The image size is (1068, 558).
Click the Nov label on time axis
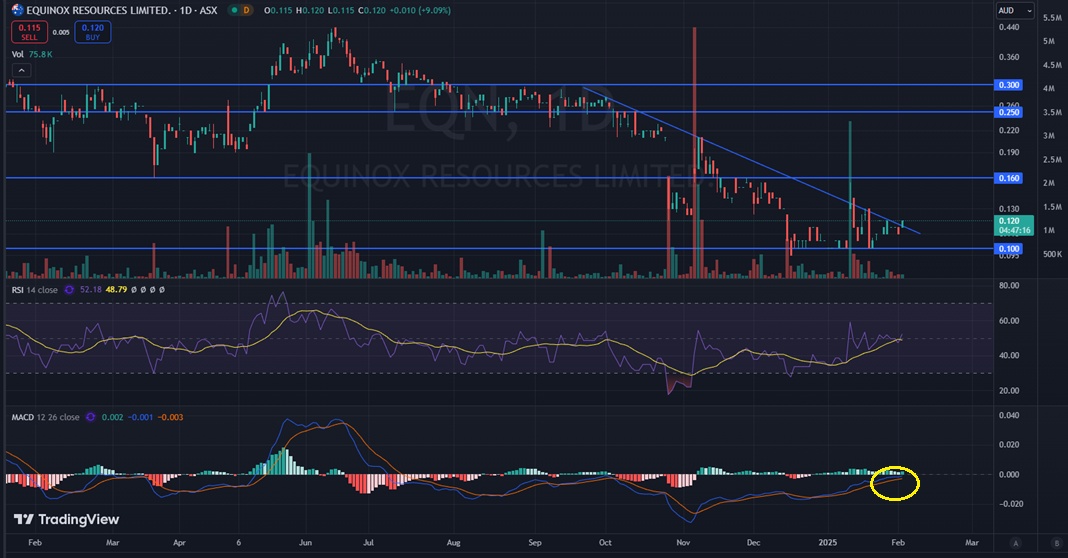pyautogui.click(x=683, y=543)
